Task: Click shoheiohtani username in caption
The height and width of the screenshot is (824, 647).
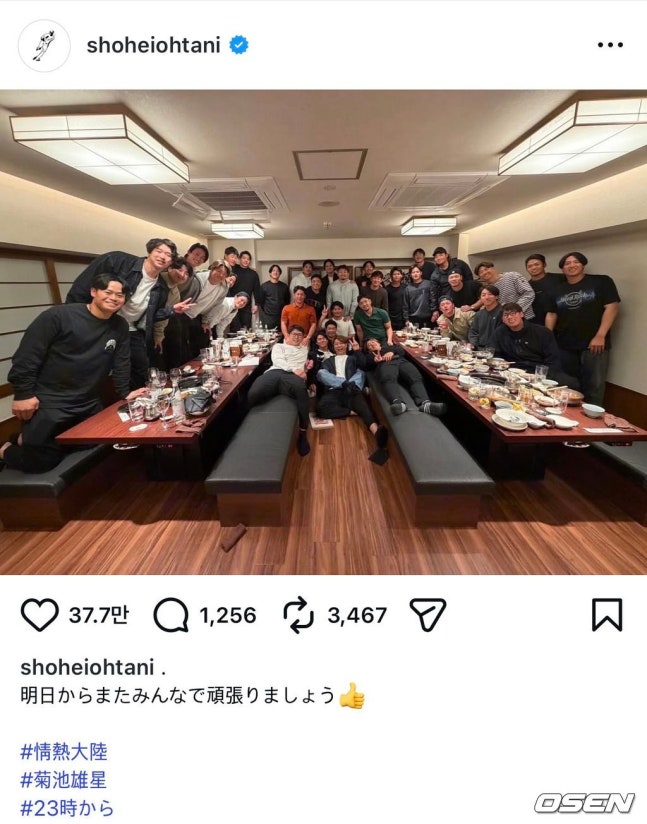Action: pos(87,667)
